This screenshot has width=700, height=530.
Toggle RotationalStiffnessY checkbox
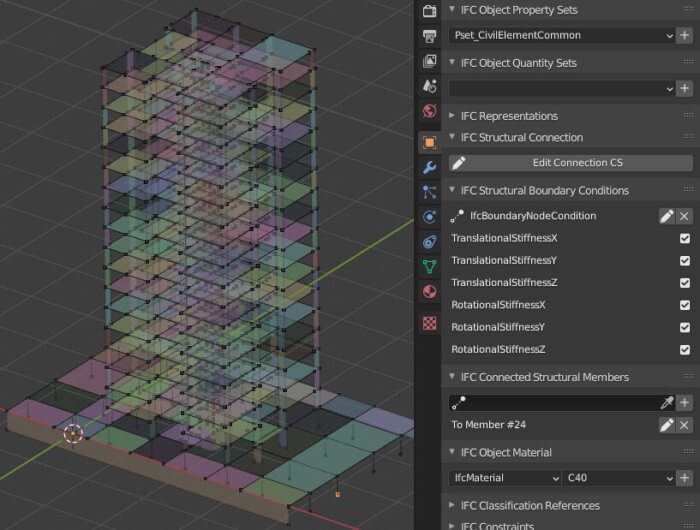(x=685, y=327)
